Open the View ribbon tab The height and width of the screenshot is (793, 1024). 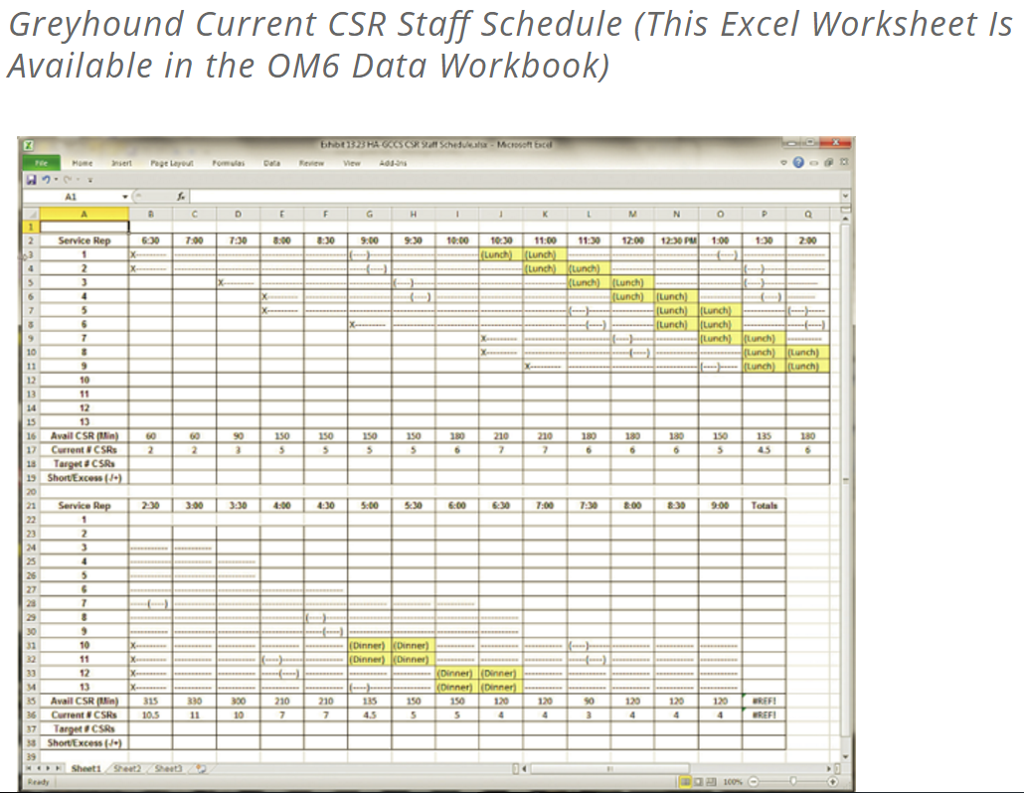pyautogui.click(x=352, y=163)
